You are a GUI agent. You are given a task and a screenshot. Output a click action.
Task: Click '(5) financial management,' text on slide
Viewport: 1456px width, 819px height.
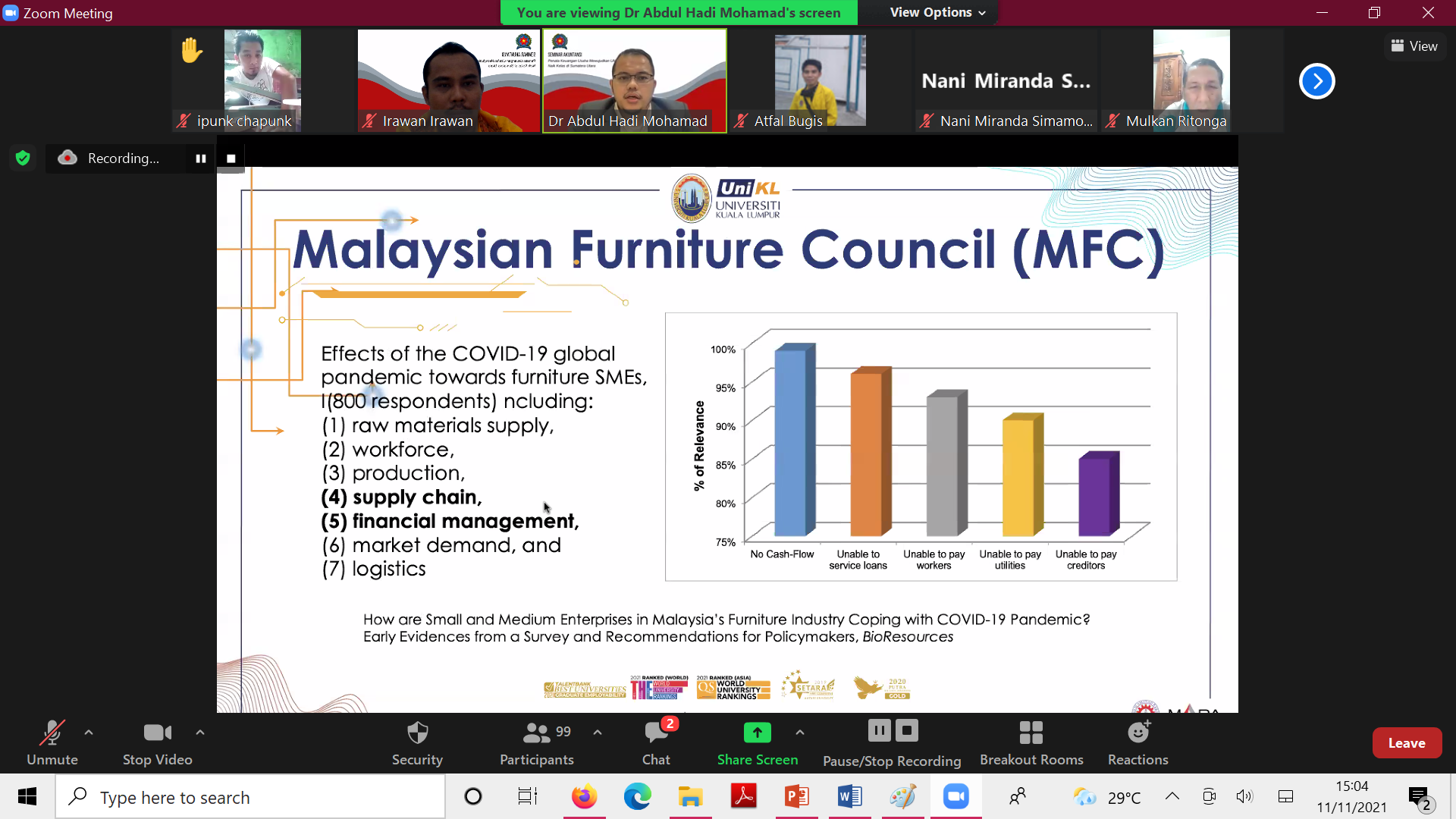450,522
